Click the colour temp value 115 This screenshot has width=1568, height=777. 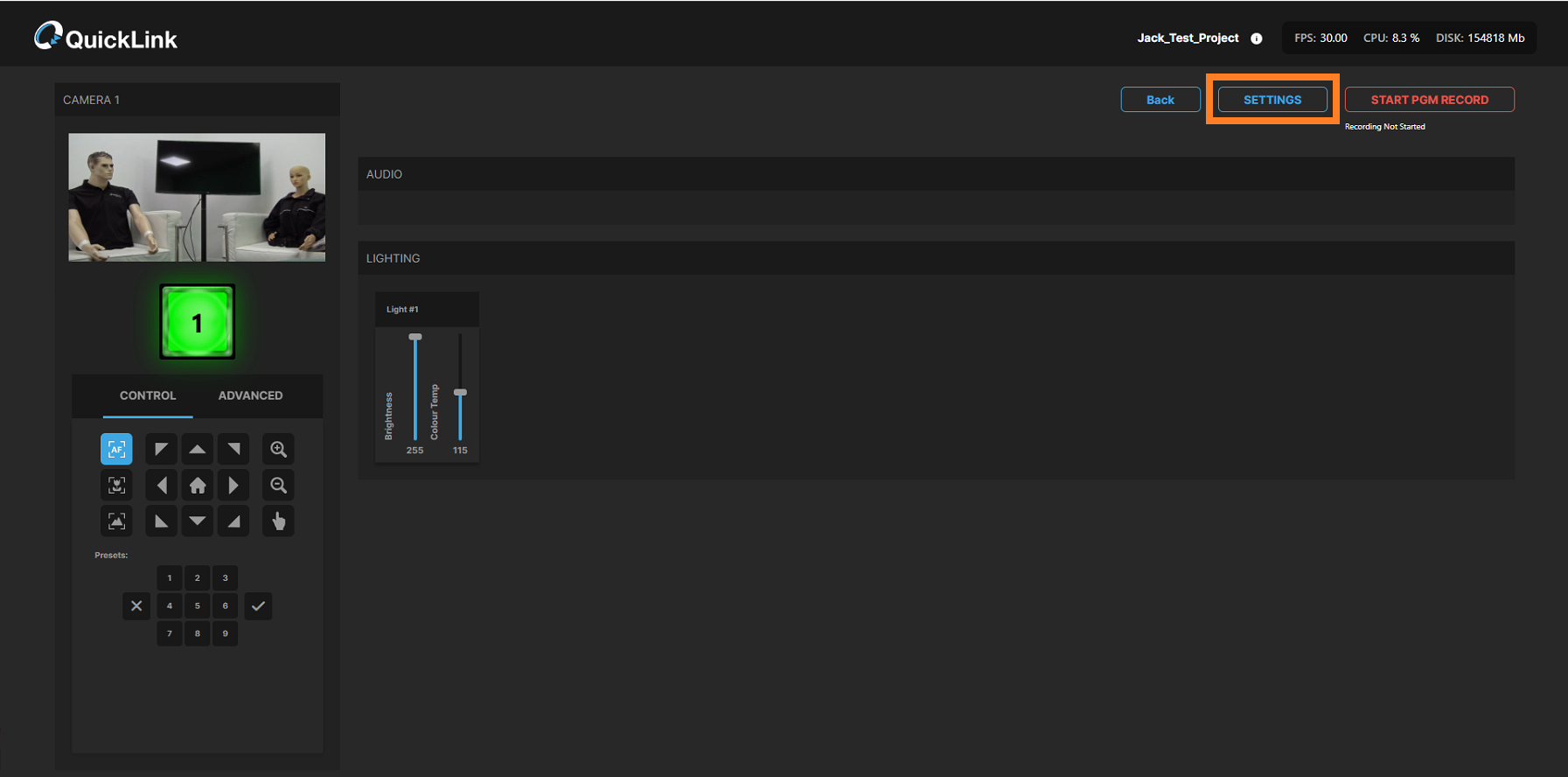460,451
